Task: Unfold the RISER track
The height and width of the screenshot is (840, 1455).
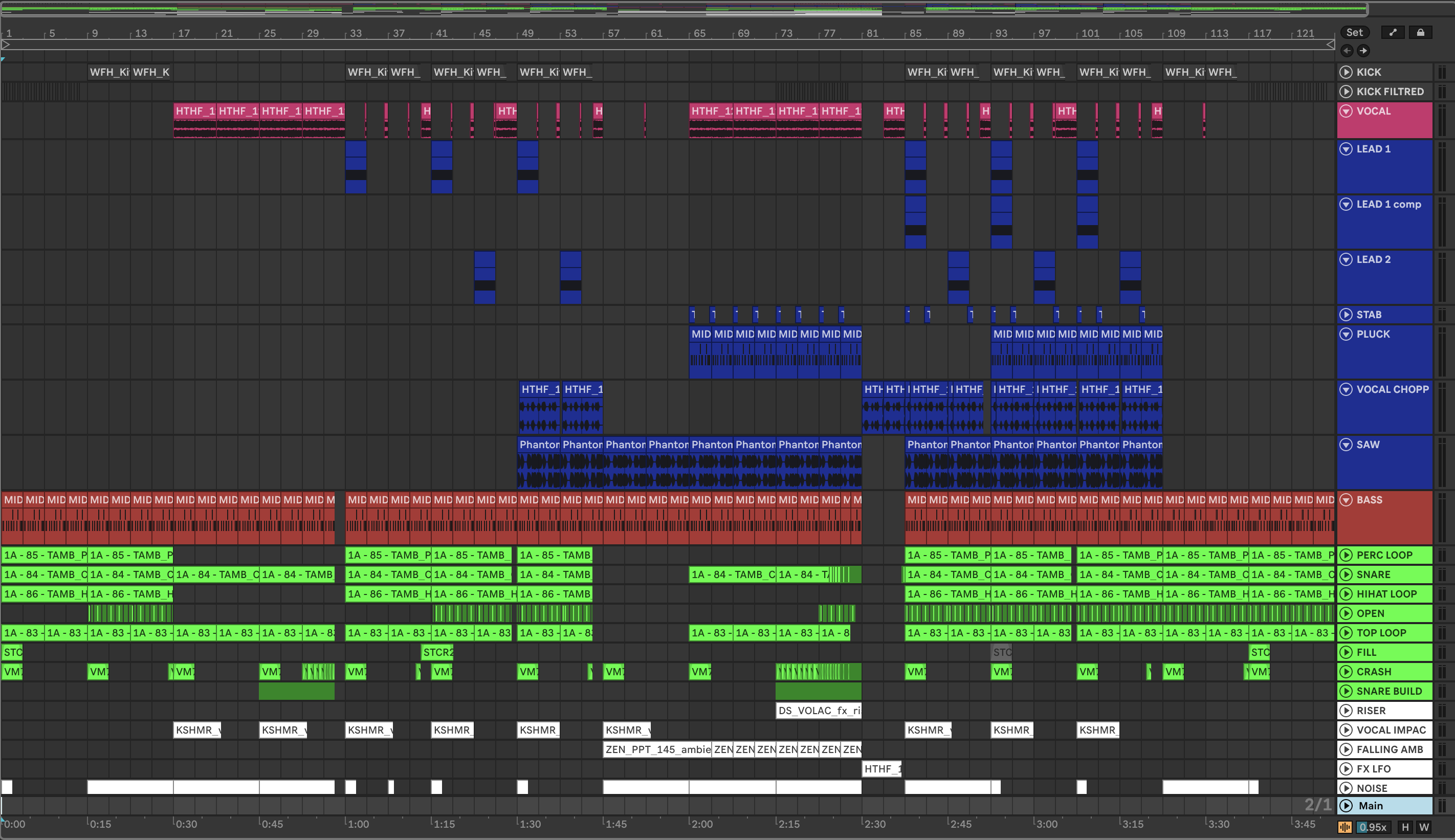Action: coord(1346,710)
